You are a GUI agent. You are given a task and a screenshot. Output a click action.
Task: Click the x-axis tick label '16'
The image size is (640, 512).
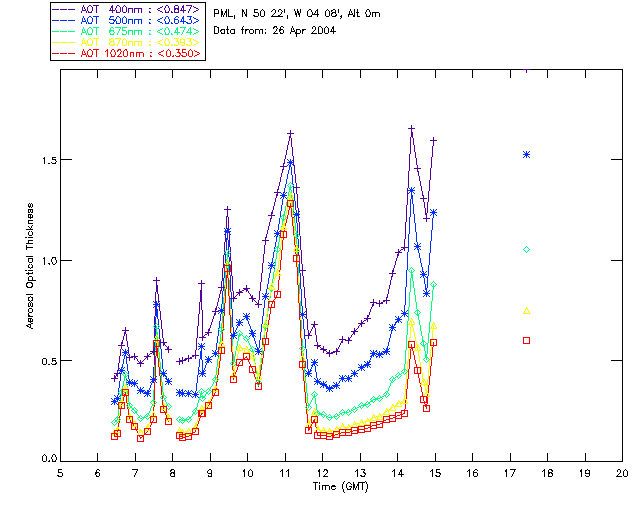click(473, 473)
